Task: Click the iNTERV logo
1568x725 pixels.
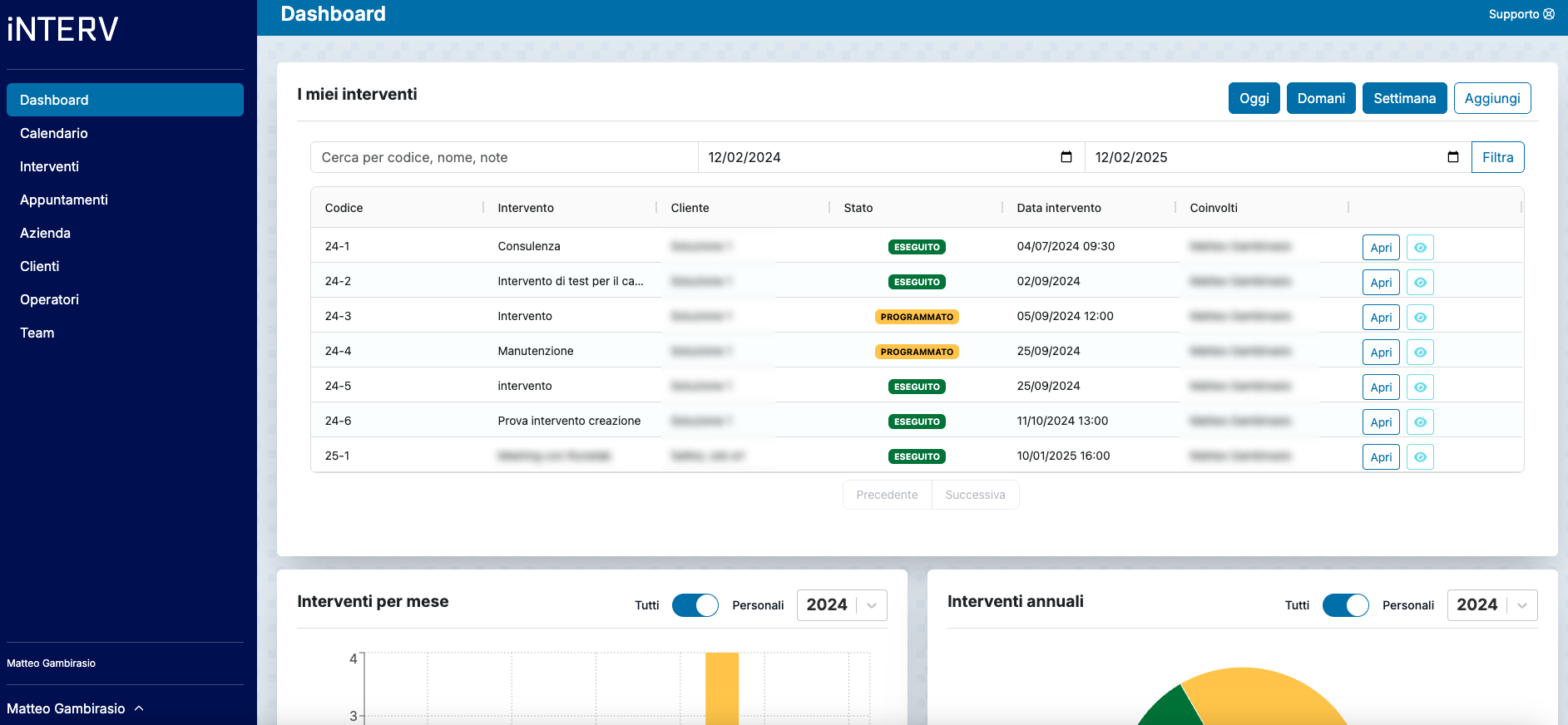Action: (62, 29)
